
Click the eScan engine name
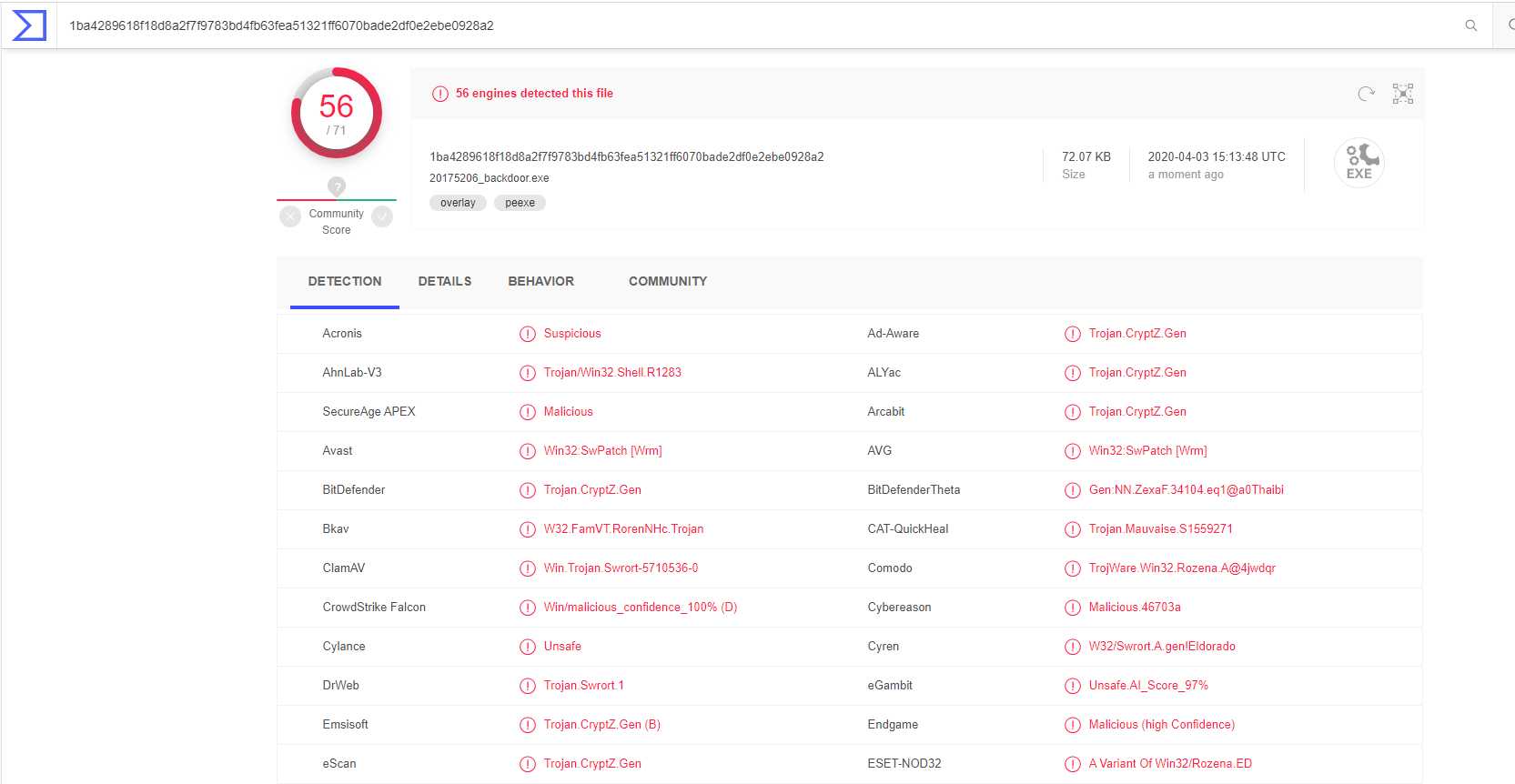(x=339, y=763)
